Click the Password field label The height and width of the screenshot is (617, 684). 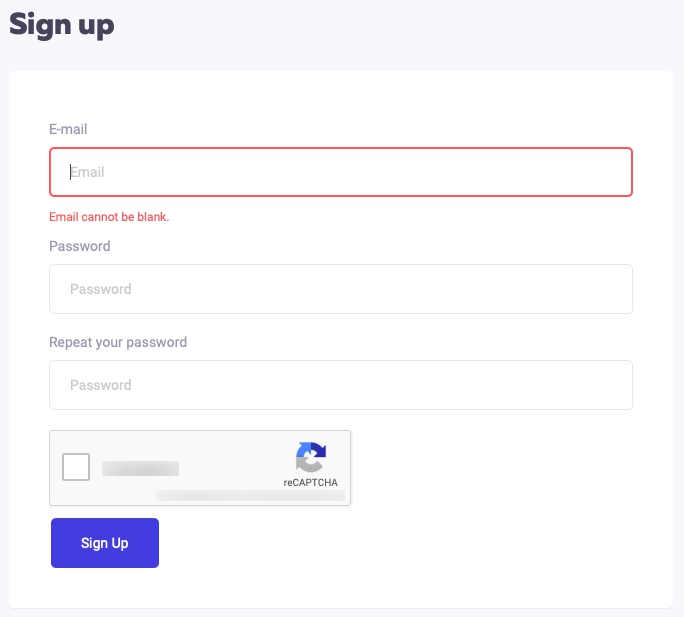point(80,246)
